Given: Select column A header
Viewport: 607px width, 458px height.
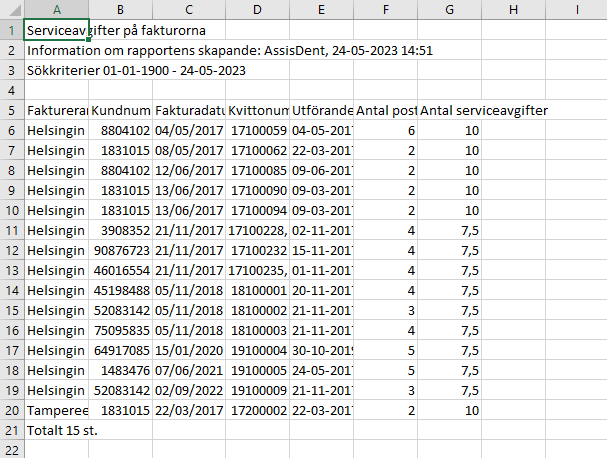Looking at the screenshot, I should tap(57, 9).
